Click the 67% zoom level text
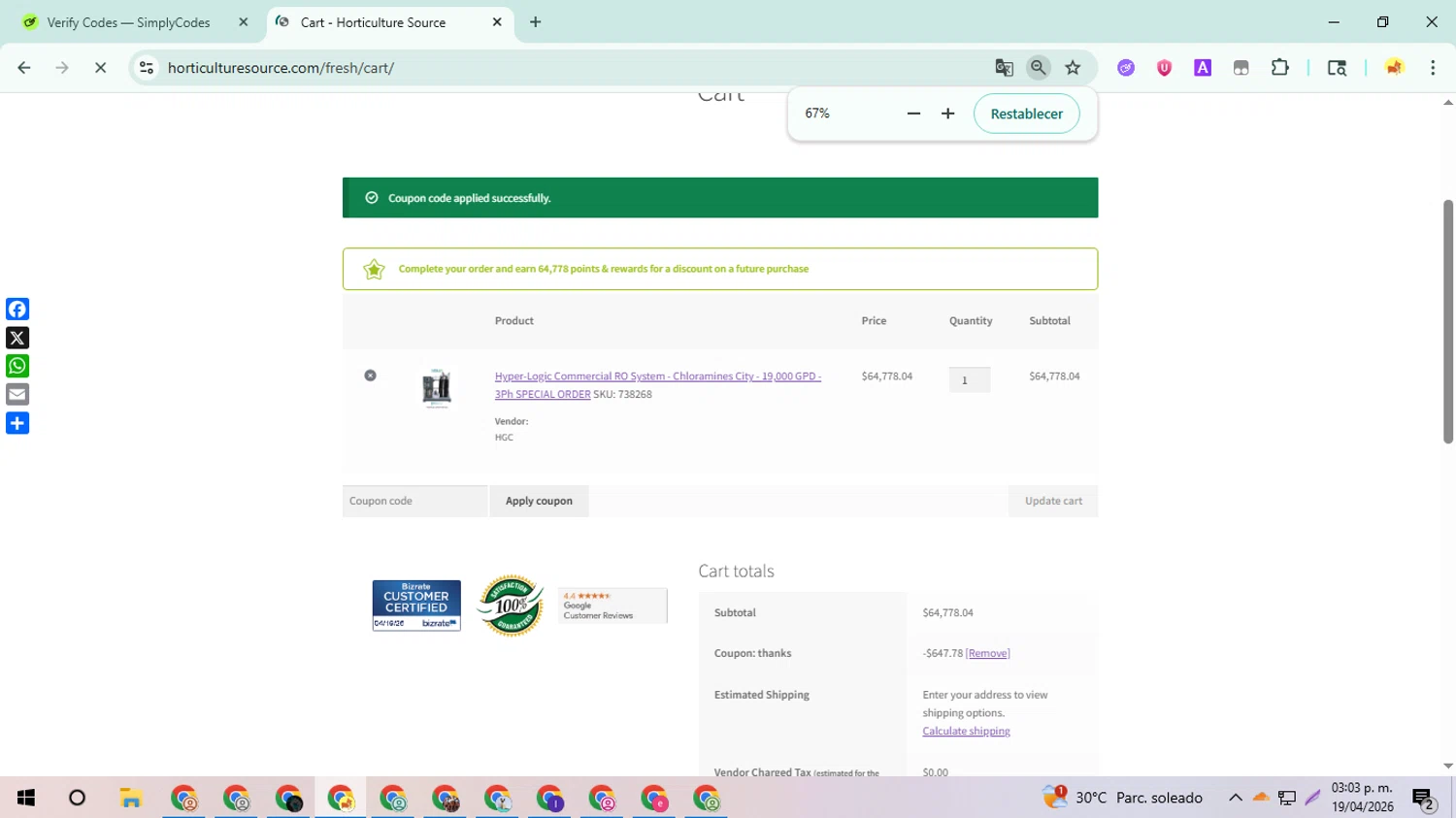The width and height of the screenshot is (1456, 818). (x=817, y=114)
